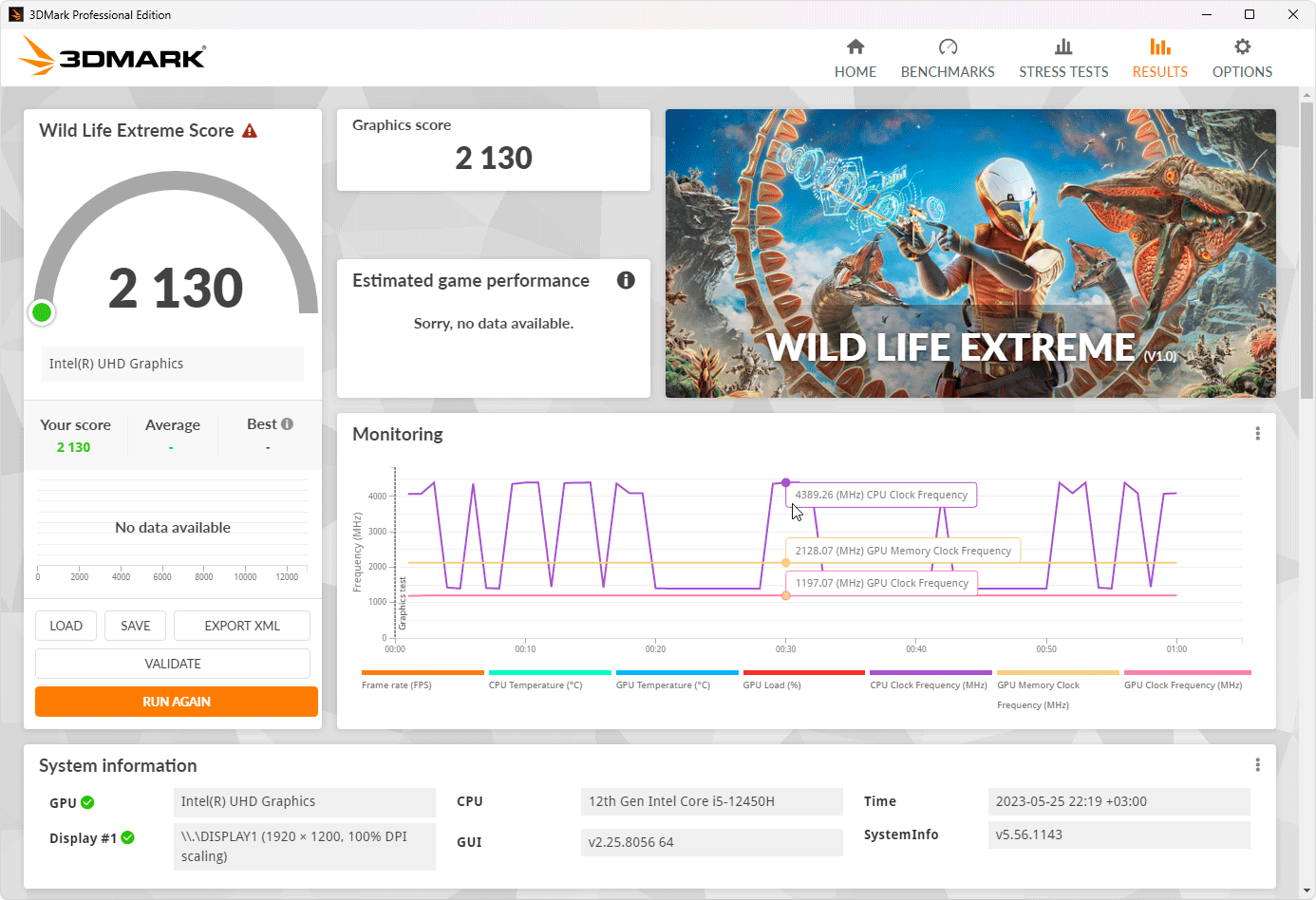This screenshot has width=1316, height=900.
Task: Select the Time value 2023-05-25 22:19
Action: click(x=1119, y=801)
